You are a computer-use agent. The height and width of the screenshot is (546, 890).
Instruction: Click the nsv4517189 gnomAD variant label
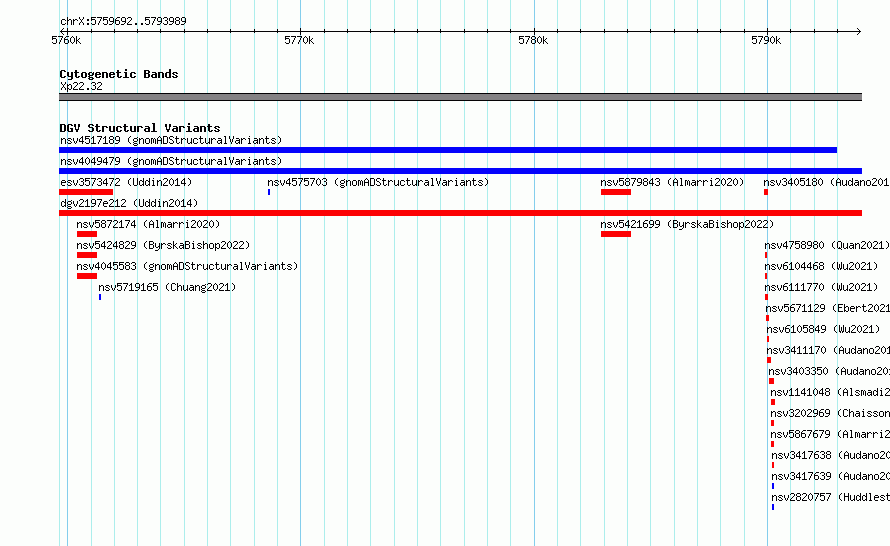pyautogui.click(x=171, y=140)
